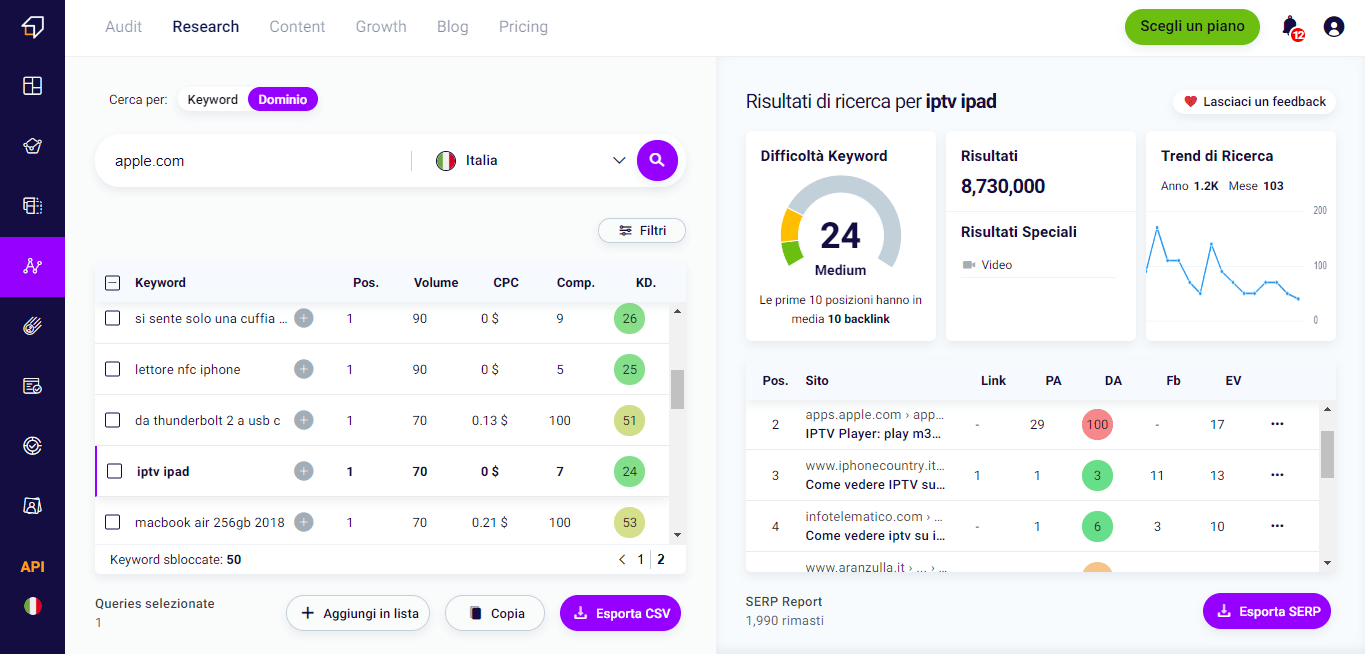The height and width of the screenshot is (654, 1365).
Task: Open the browser-window check icon in sidebar
Action: pos(32,386)
